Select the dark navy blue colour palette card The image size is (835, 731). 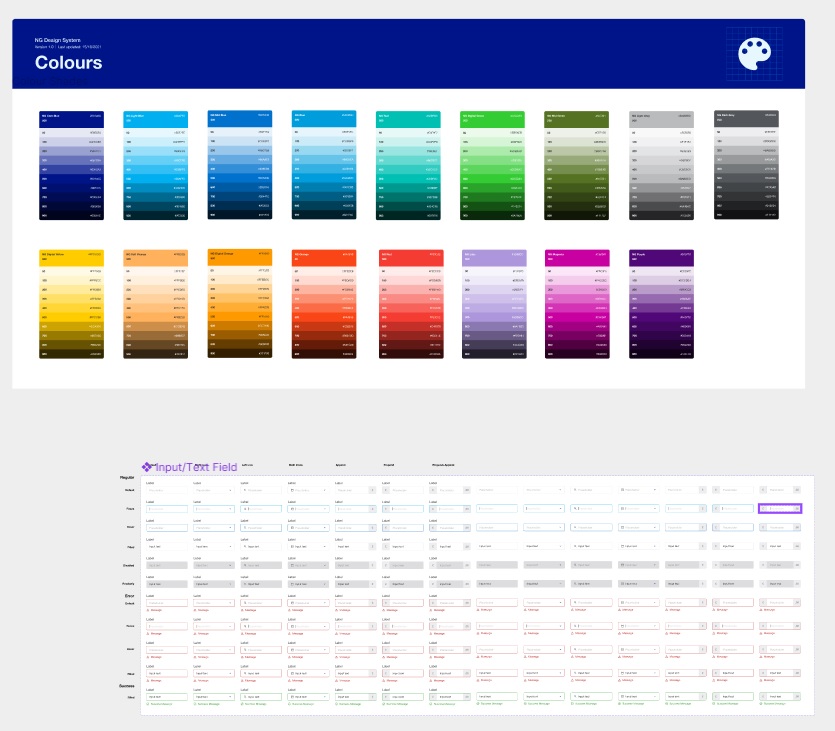[72, 165]
